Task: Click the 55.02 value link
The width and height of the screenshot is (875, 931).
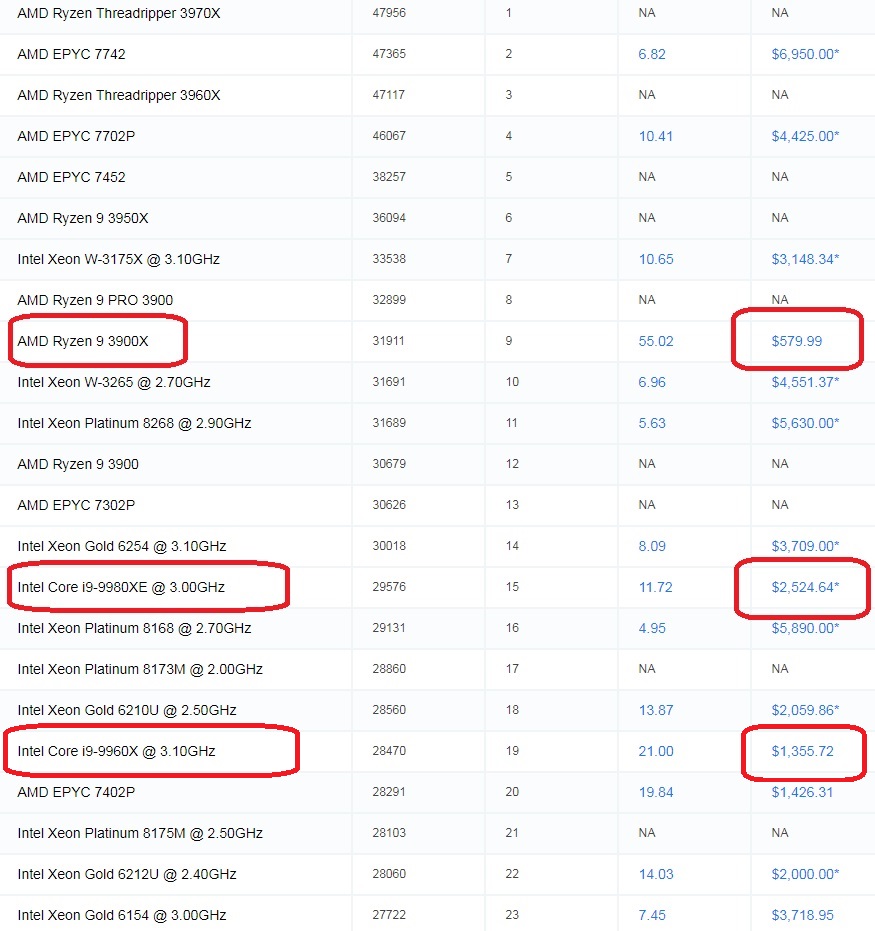Action: pos(656,341)
